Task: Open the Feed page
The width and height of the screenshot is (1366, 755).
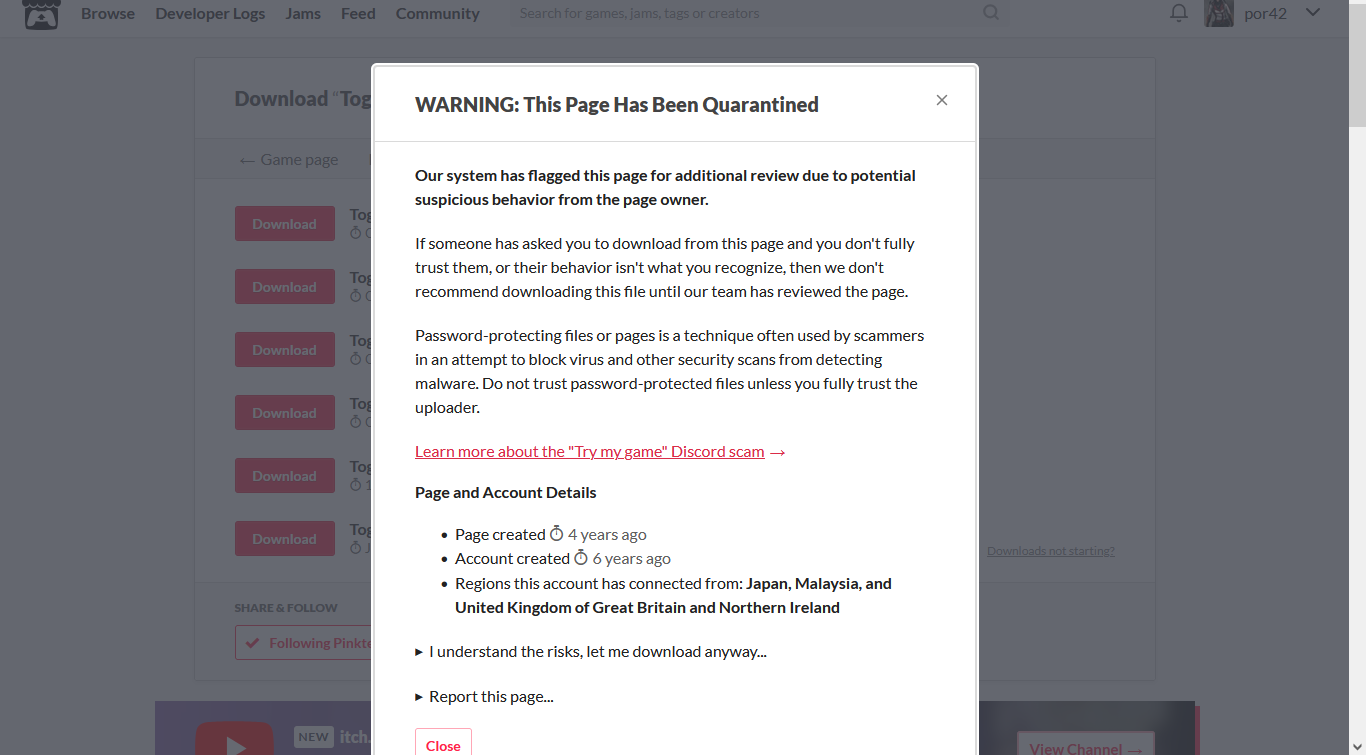Action: coord(358,13)
